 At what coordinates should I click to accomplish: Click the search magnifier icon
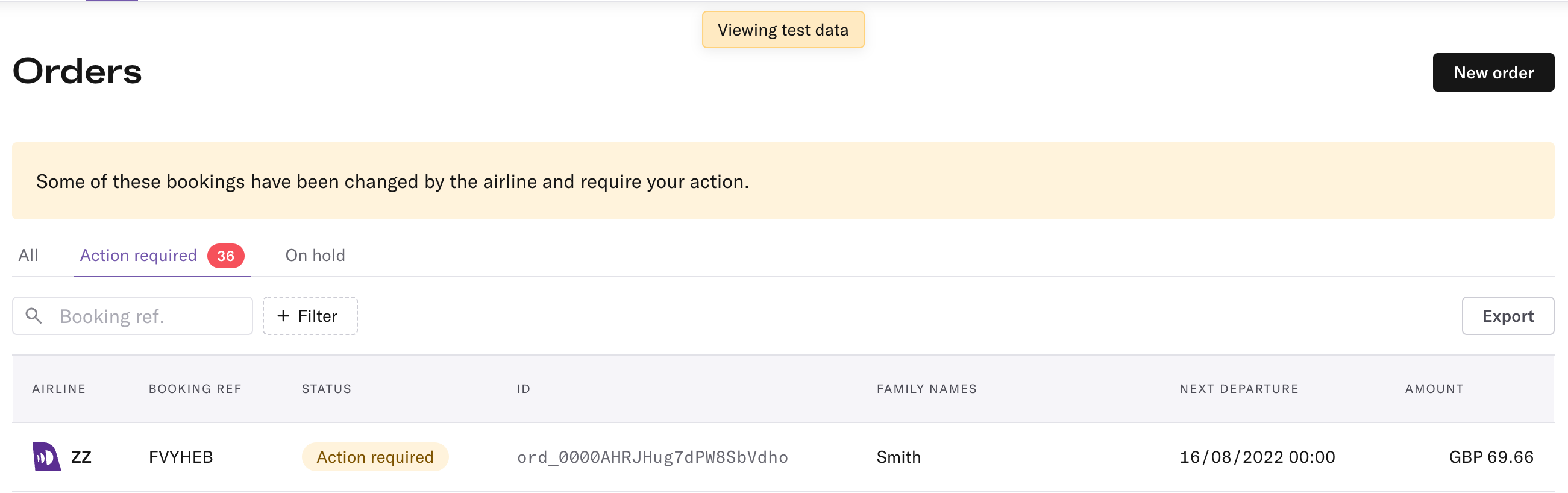pyautogui.click(x=34, y=316)
